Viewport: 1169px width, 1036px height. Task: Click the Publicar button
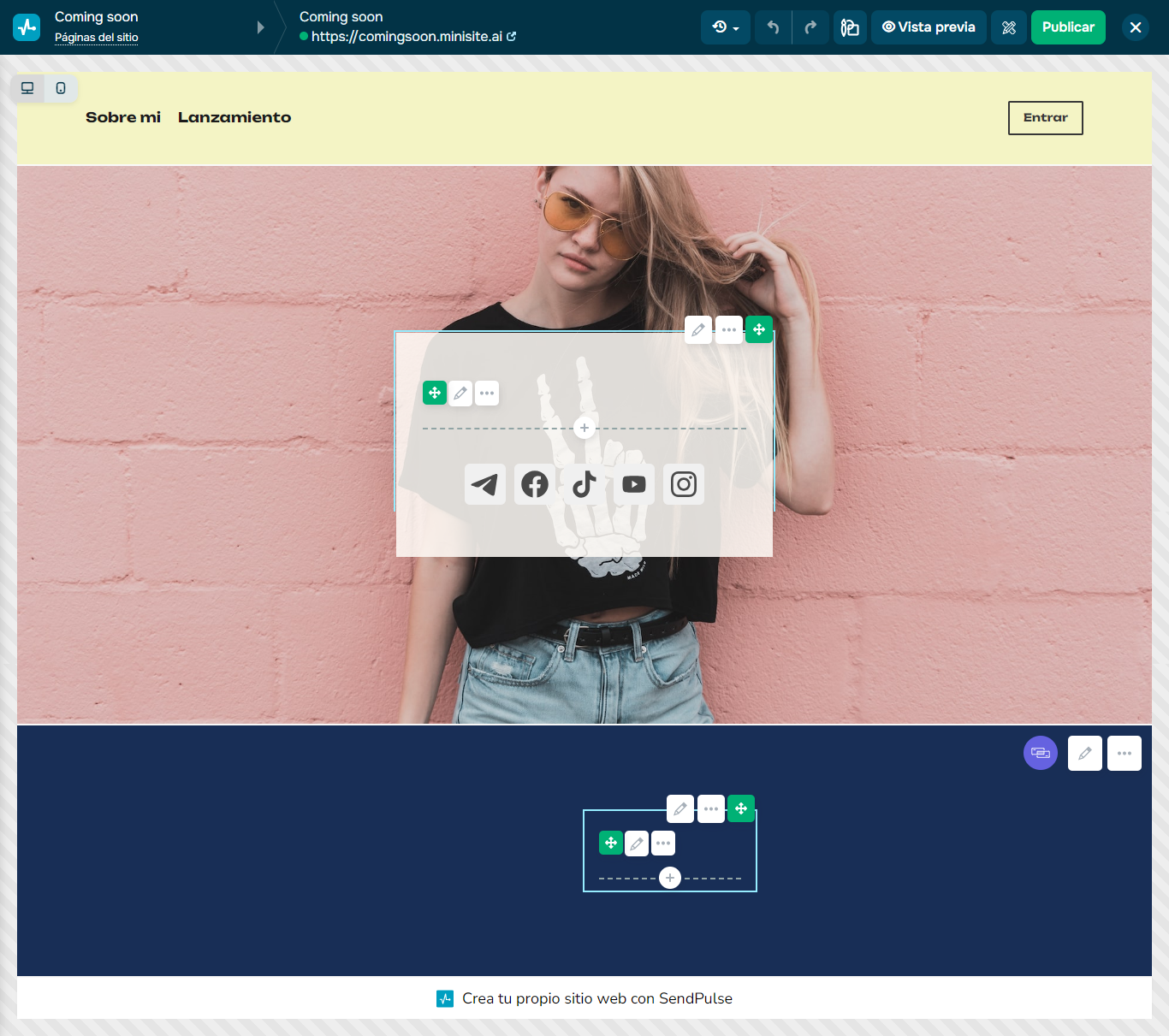pos(1068,27)
